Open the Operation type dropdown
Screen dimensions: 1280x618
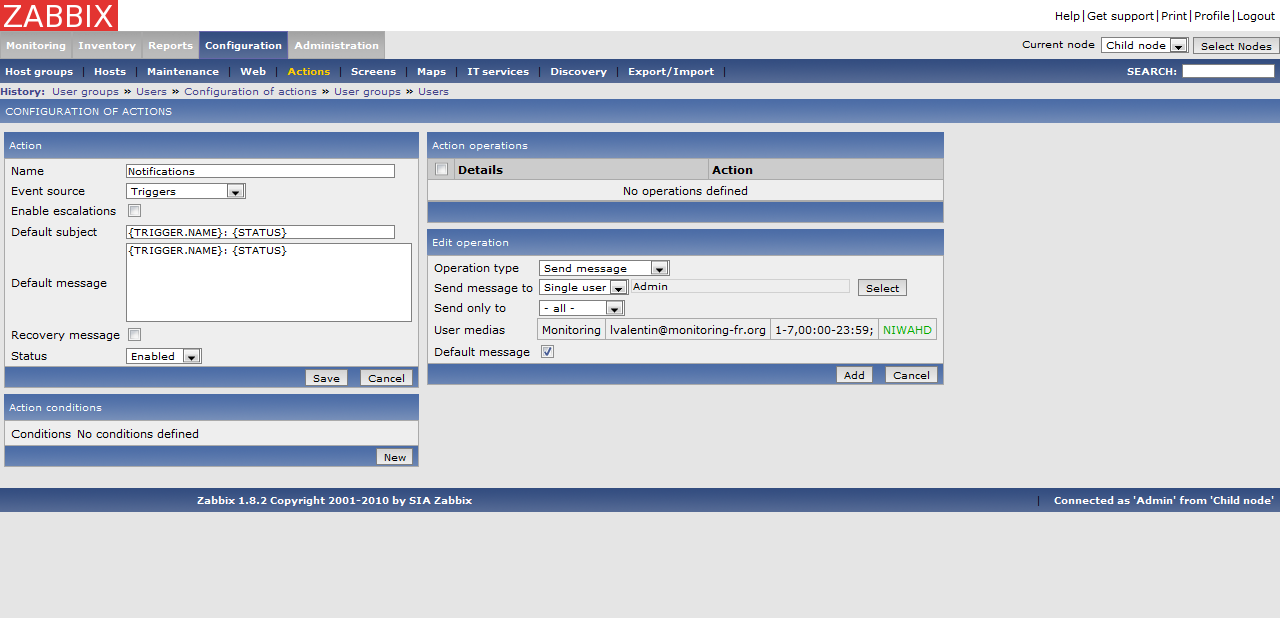point(604,268)
